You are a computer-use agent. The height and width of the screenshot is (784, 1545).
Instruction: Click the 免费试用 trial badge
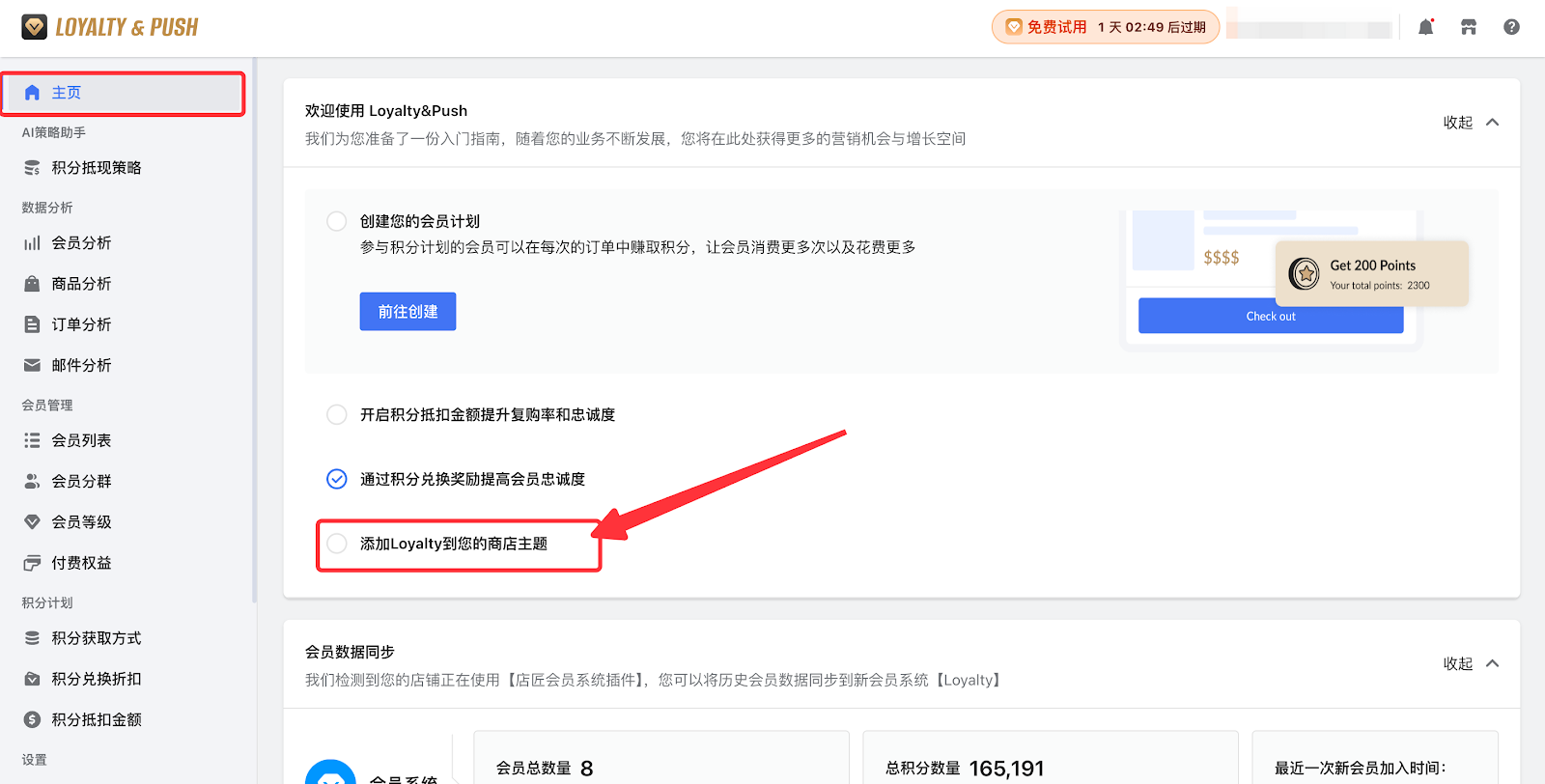coord(1105,27)
